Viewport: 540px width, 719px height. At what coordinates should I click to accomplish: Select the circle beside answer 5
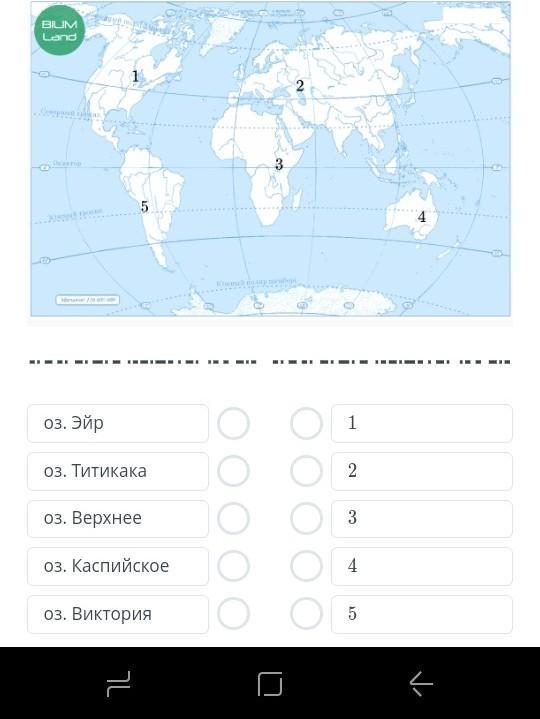306,614
